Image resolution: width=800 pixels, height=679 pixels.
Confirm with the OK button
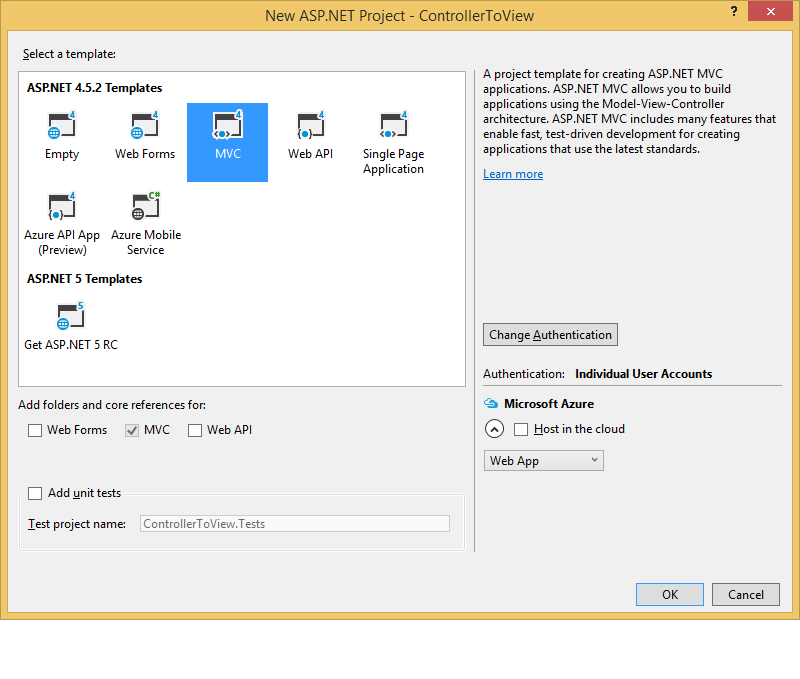(670, 595)
